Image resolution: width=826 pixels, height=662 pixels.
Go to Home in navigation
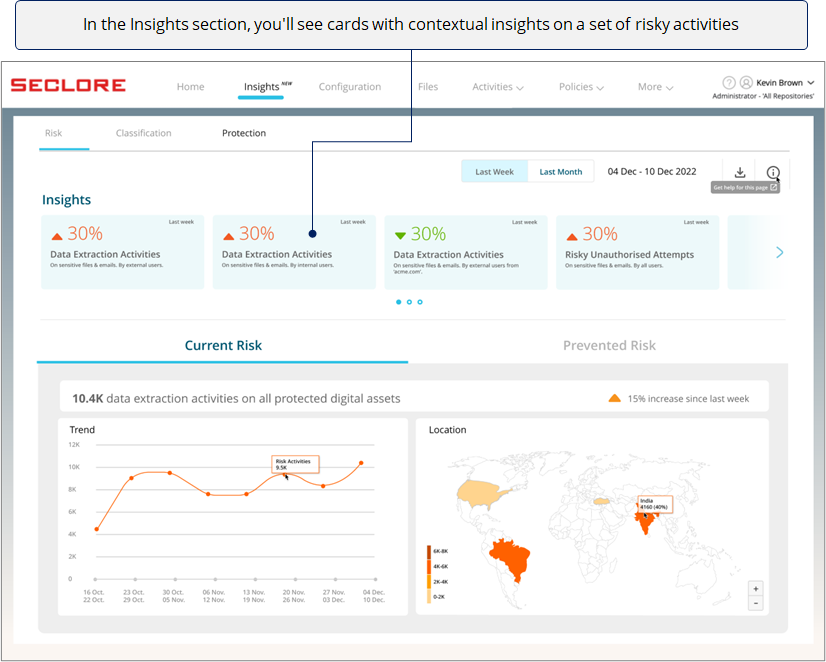(190, 87)
